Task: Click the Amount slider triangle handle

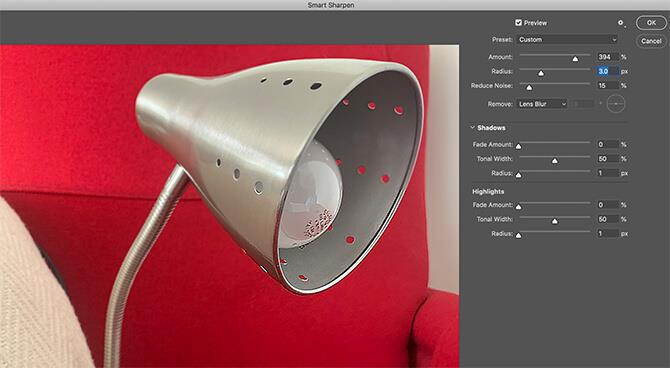Action: coord(575,59)
